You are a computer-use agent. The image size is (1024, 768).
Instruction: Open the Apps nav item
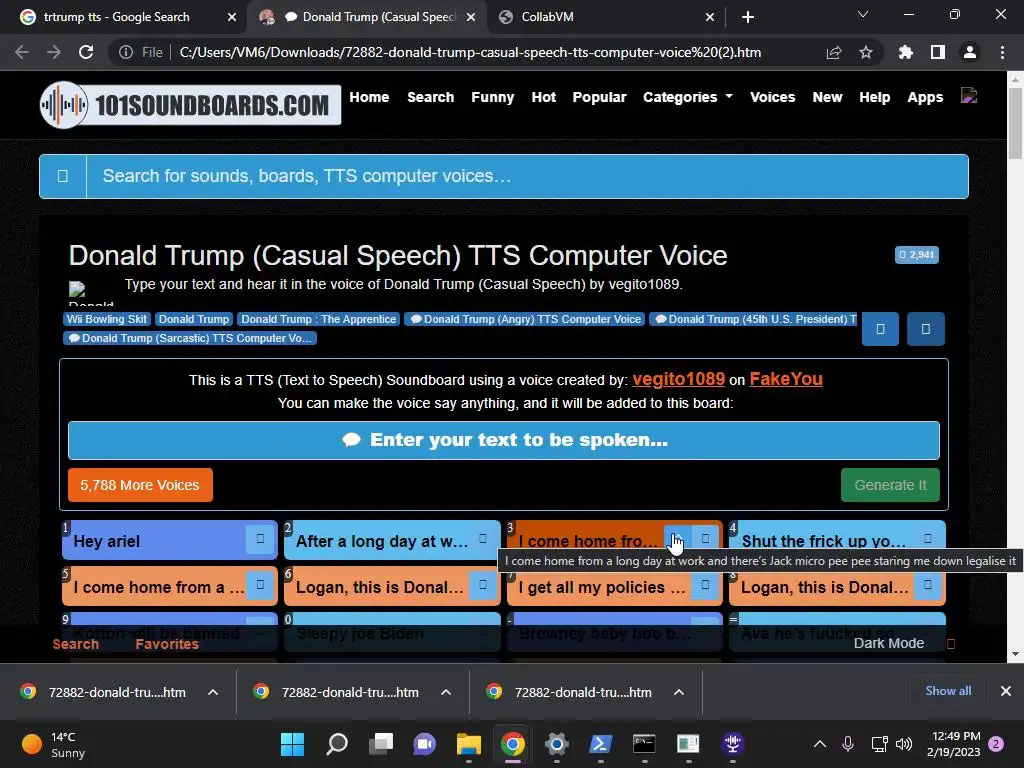925,97
